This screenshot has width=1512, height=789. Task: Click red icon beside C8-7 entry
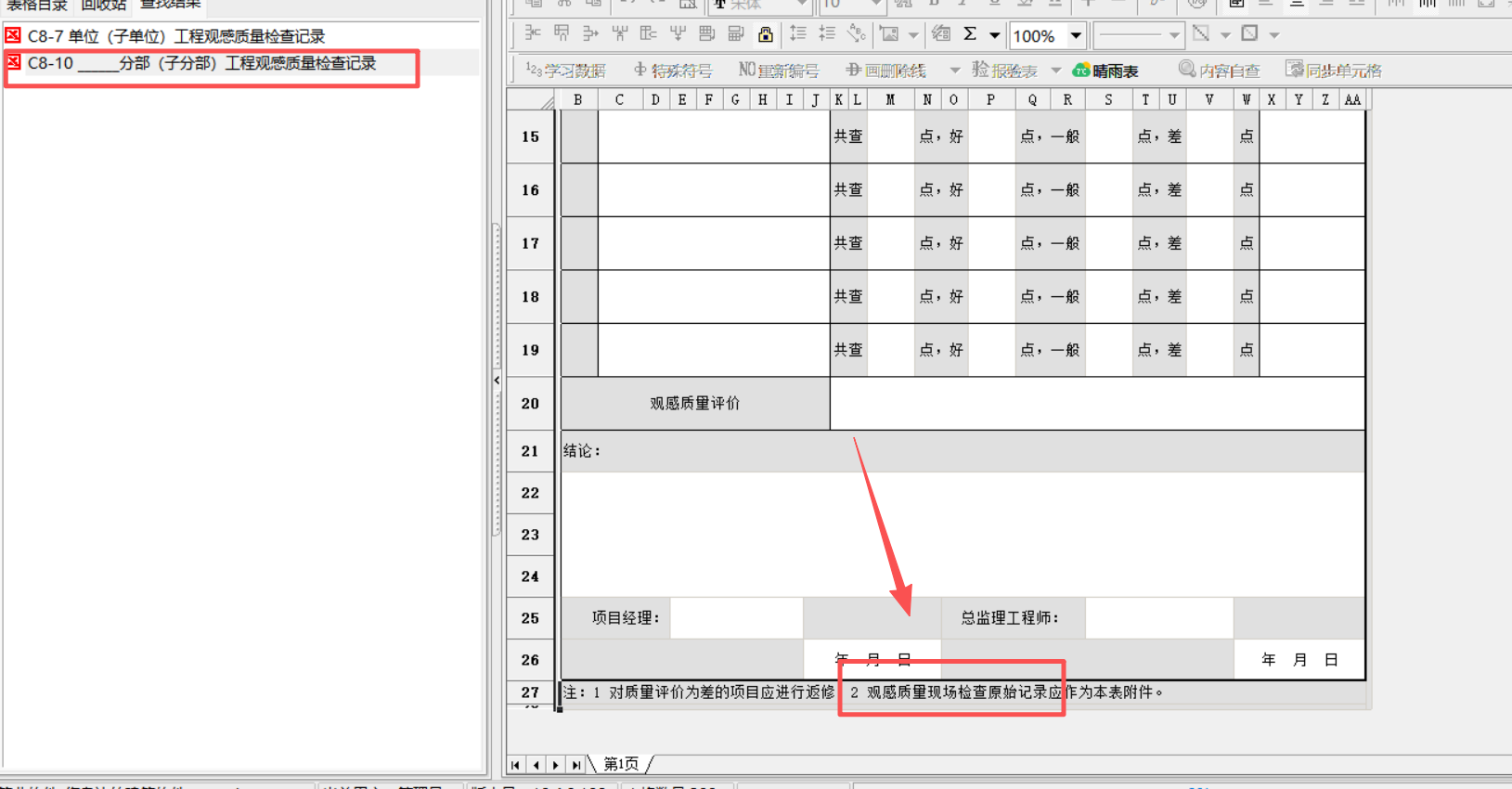coord(13,36)
